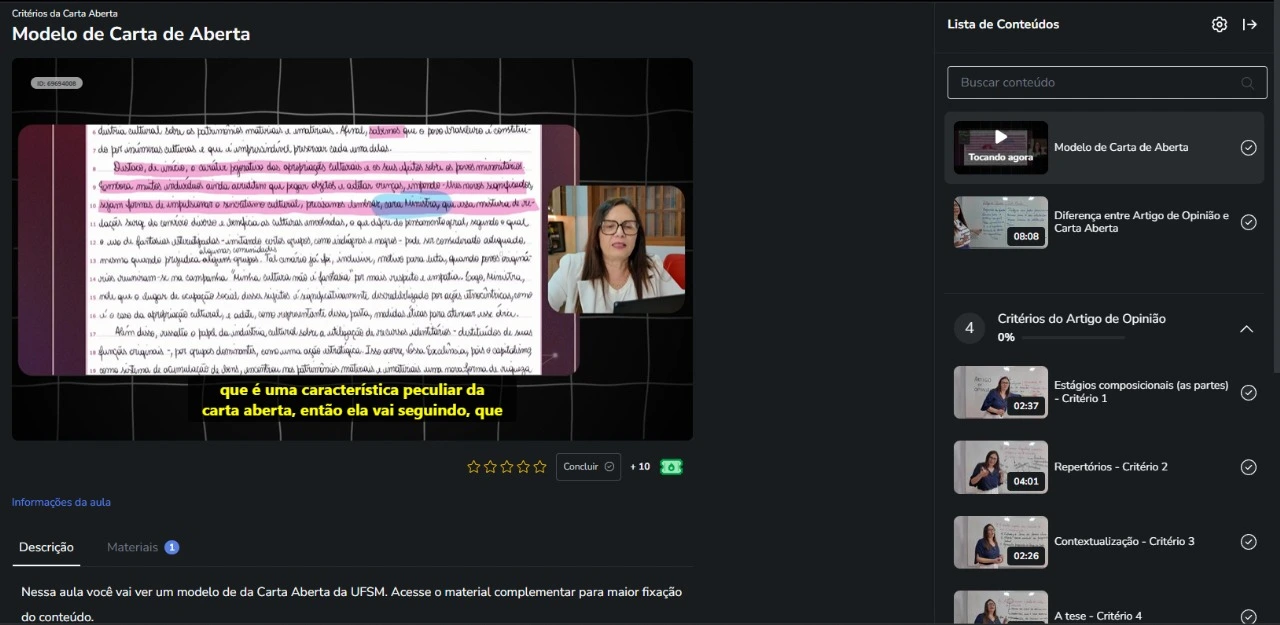Expand Informações da aula details
The width and height of the screenshot is (1280, 625).
point(61,502)
